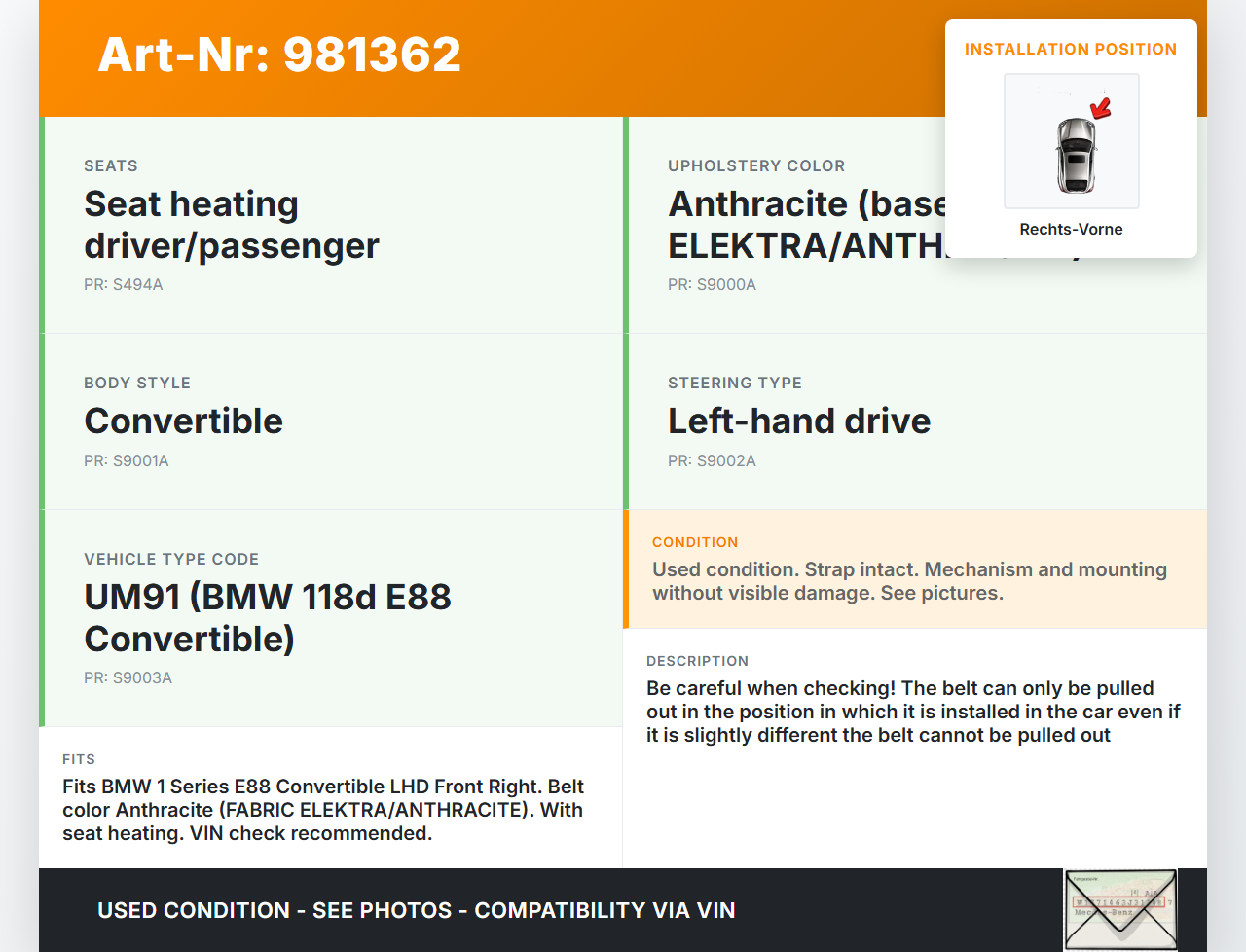Click the INSTALLATION POSITION label
This screenshot has height=952, width=1246.
point(1070,49)
